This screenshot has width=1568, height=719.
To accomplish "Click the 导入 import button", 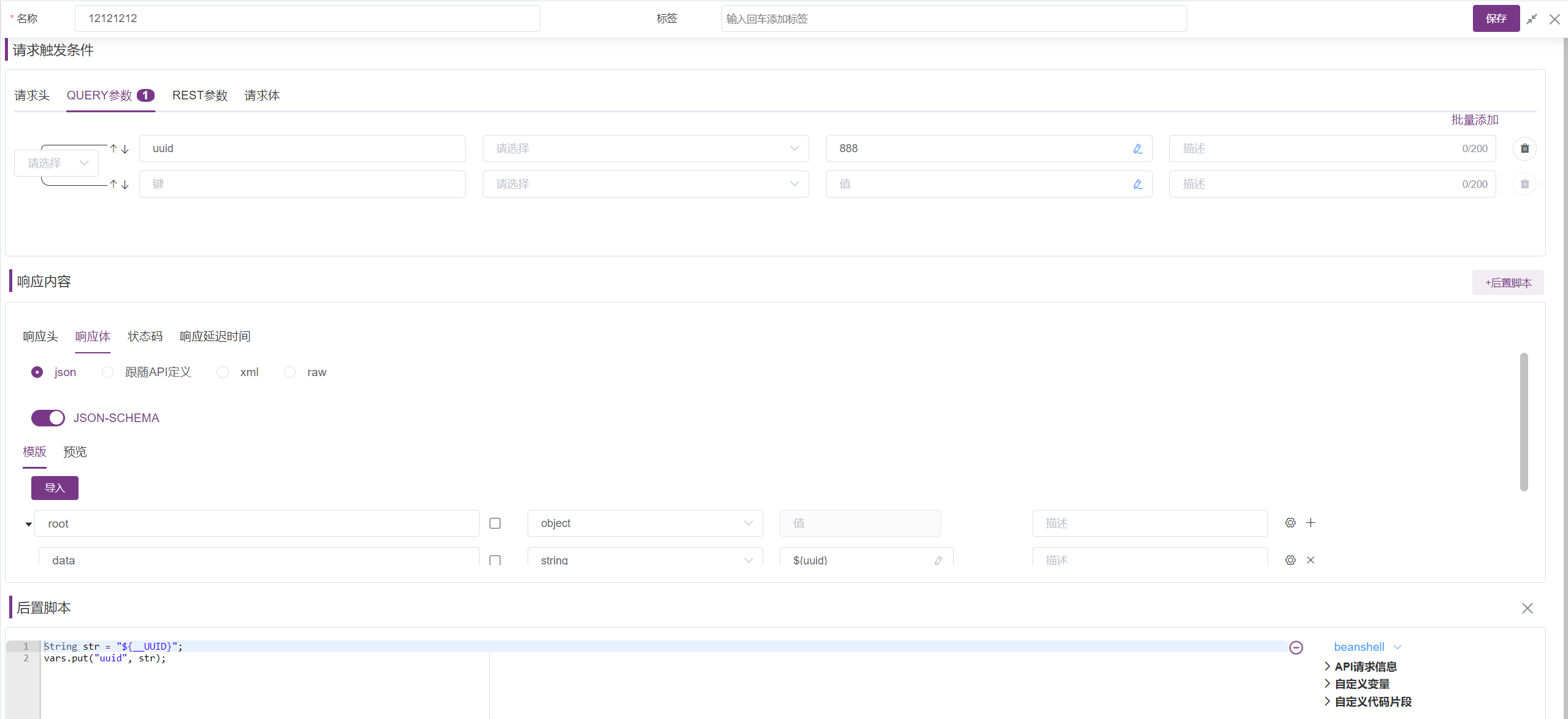I will tap(55, 488).
